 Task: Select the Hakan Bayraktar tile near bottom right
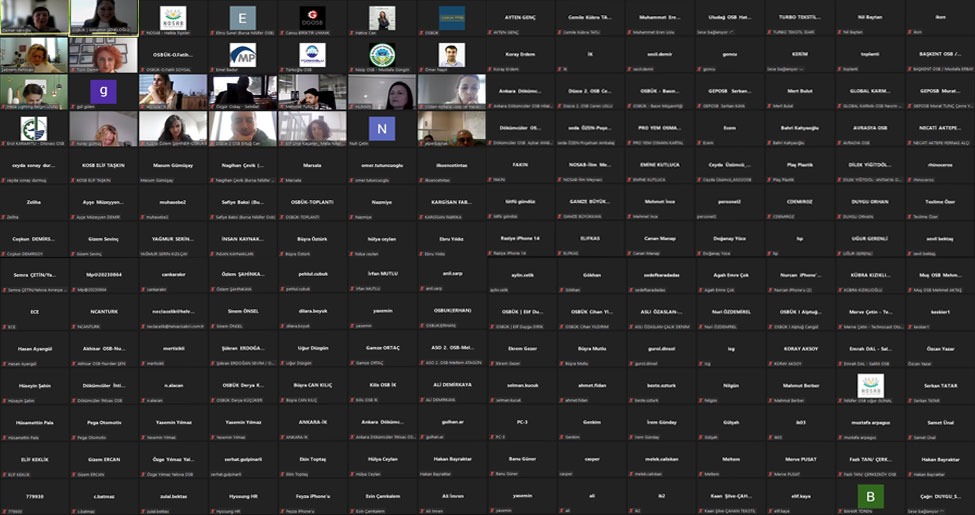coord(939,459)
